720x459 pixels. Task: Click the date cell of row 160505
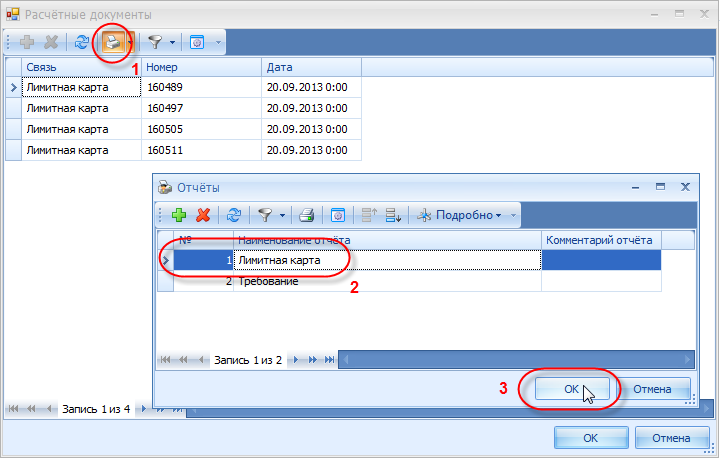pos(311,129)
